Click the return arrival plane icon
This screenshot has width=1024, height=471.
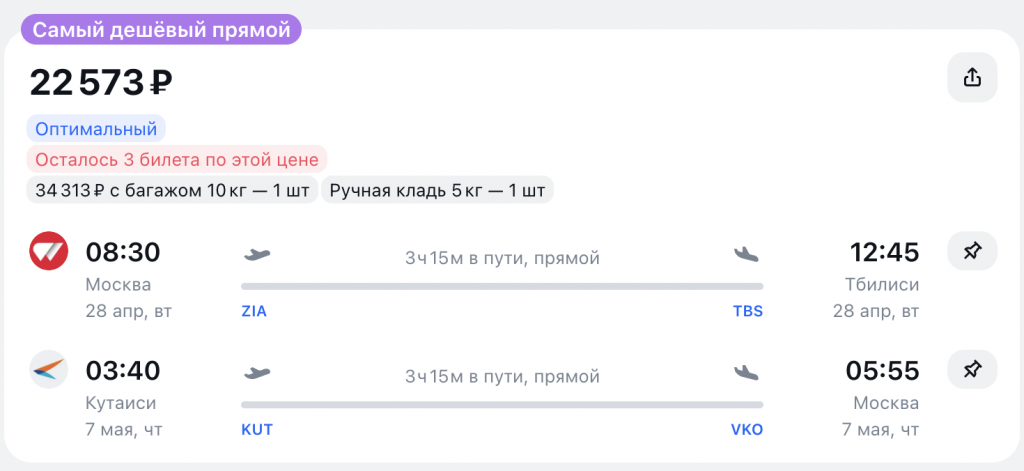pos(747,373)
